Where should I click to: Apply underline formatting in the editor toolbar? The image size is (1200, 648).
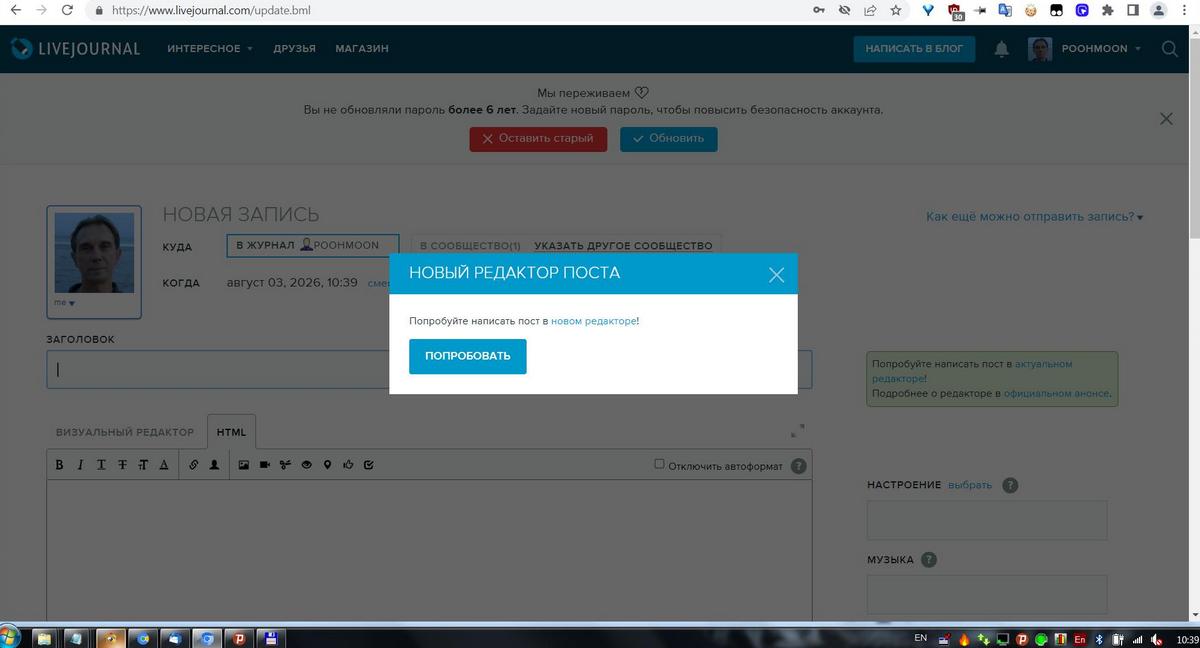(x=101, y=465)
